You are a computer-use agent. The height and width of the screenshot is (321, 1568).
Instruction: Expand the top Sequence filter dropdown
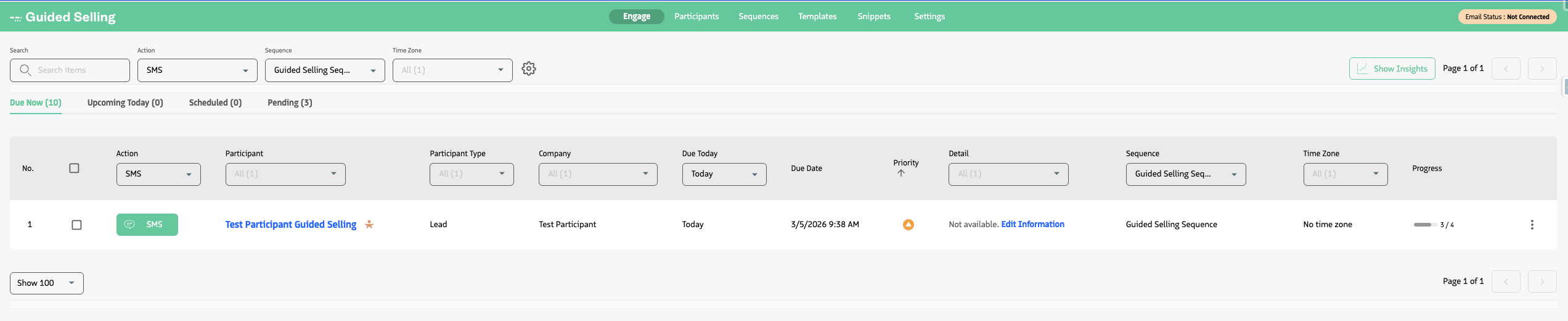[x=324, y=70]
